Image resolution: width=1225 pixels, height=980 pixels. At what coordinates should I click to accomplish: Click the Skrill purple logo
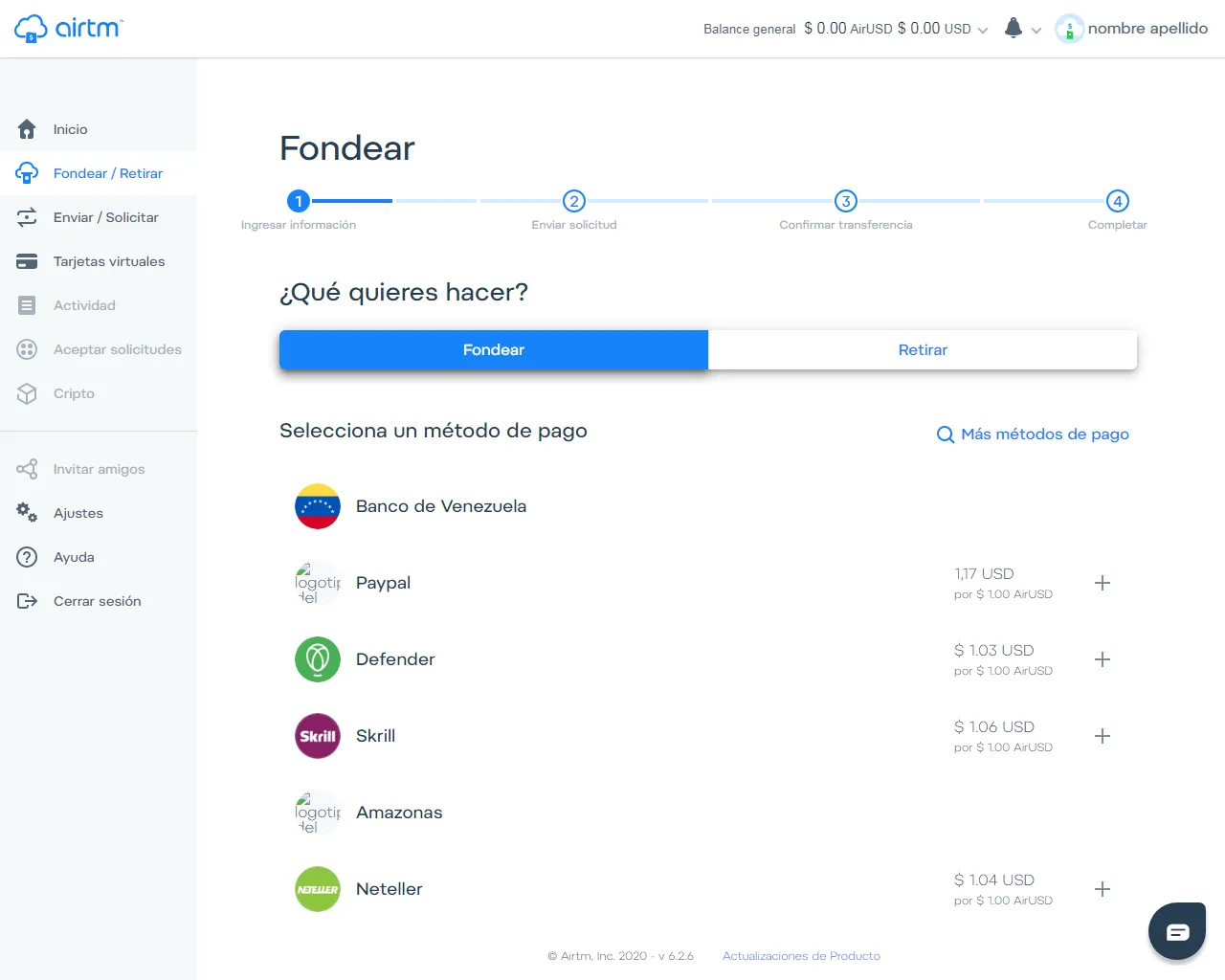[x=318, y=736]
